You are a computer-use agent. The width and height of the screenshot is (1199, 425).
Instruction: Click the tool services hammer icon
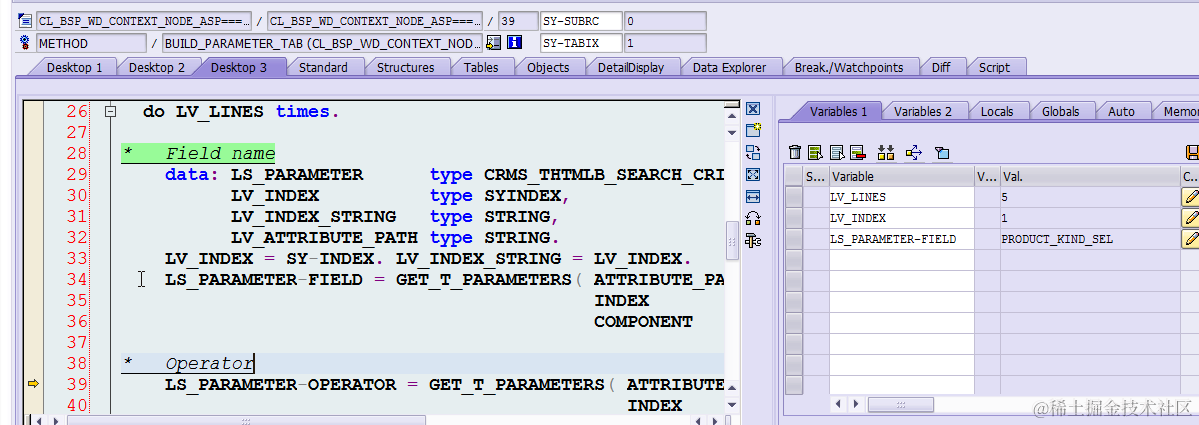click(x=752, y=242)
